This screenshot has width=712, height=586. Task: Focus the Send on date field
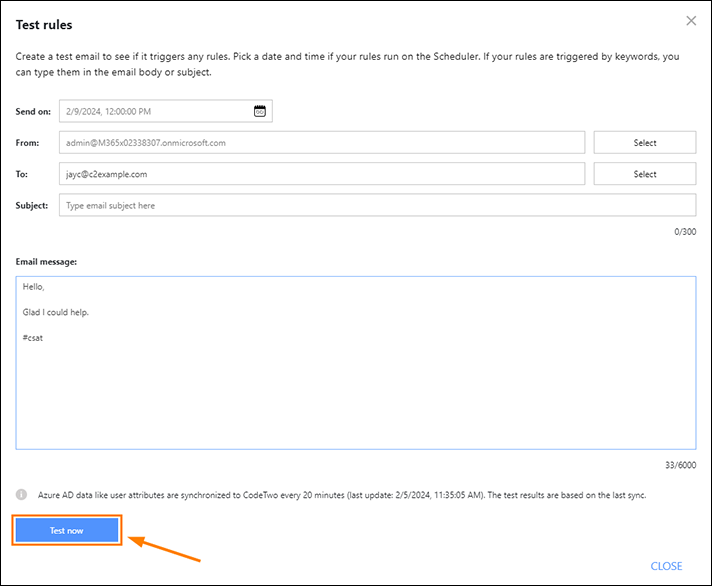point(166,111)
